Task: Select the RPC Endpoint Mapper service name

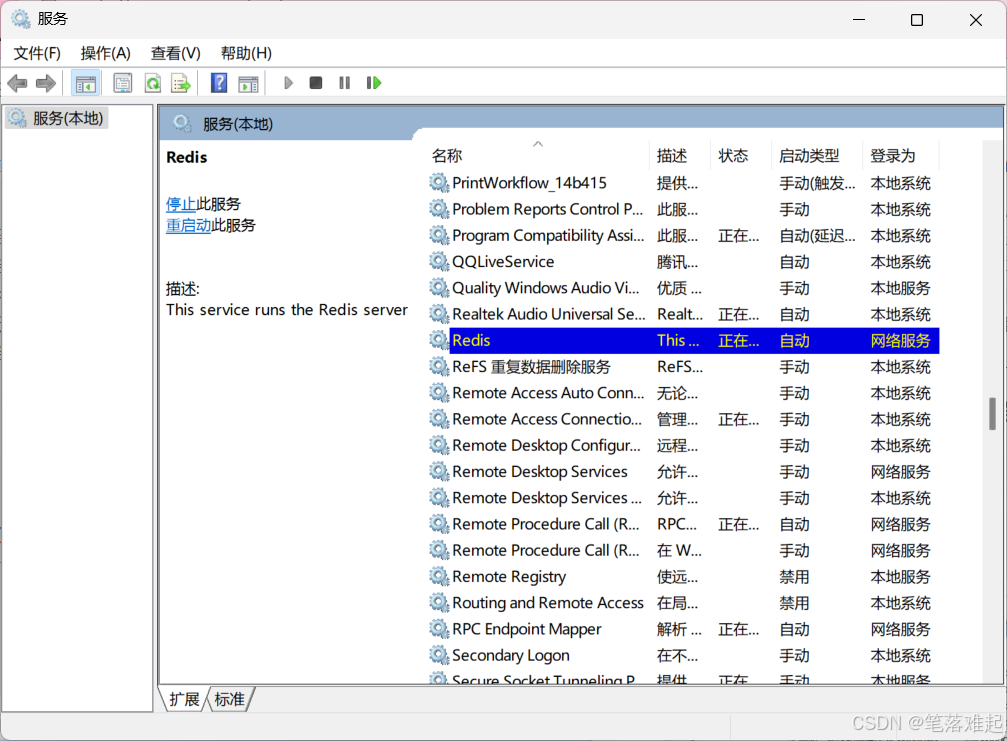Action: point(527,629)
